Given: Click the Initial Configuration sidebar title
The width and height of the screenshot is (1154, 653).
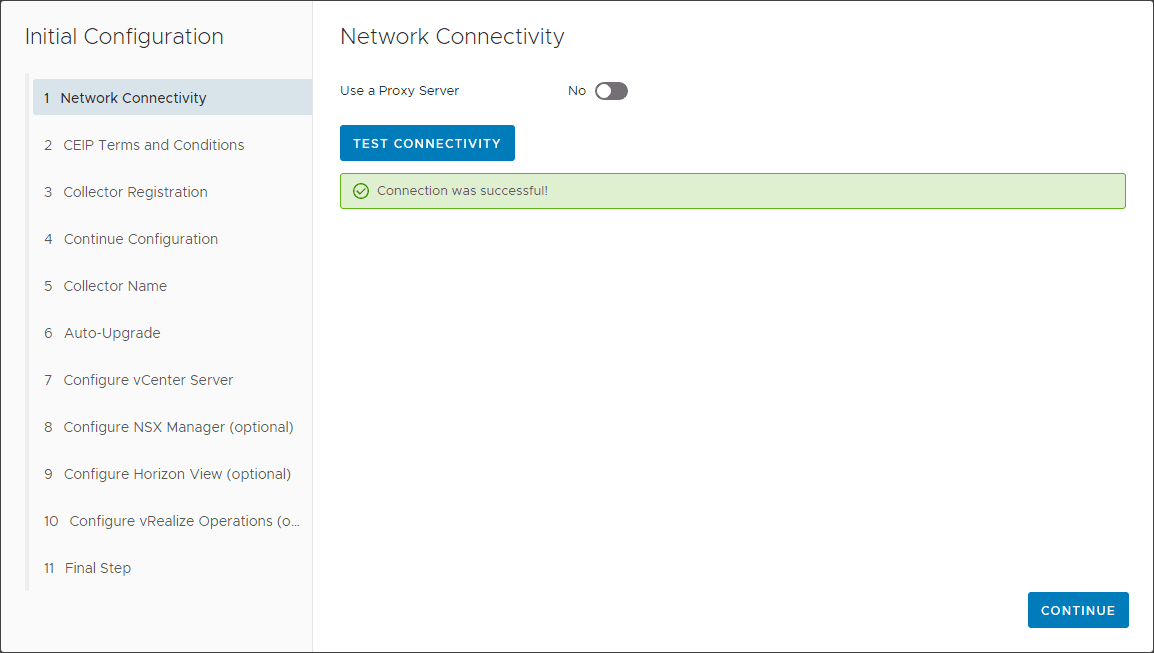Looking at the screenshot, I should pos(124,37).
